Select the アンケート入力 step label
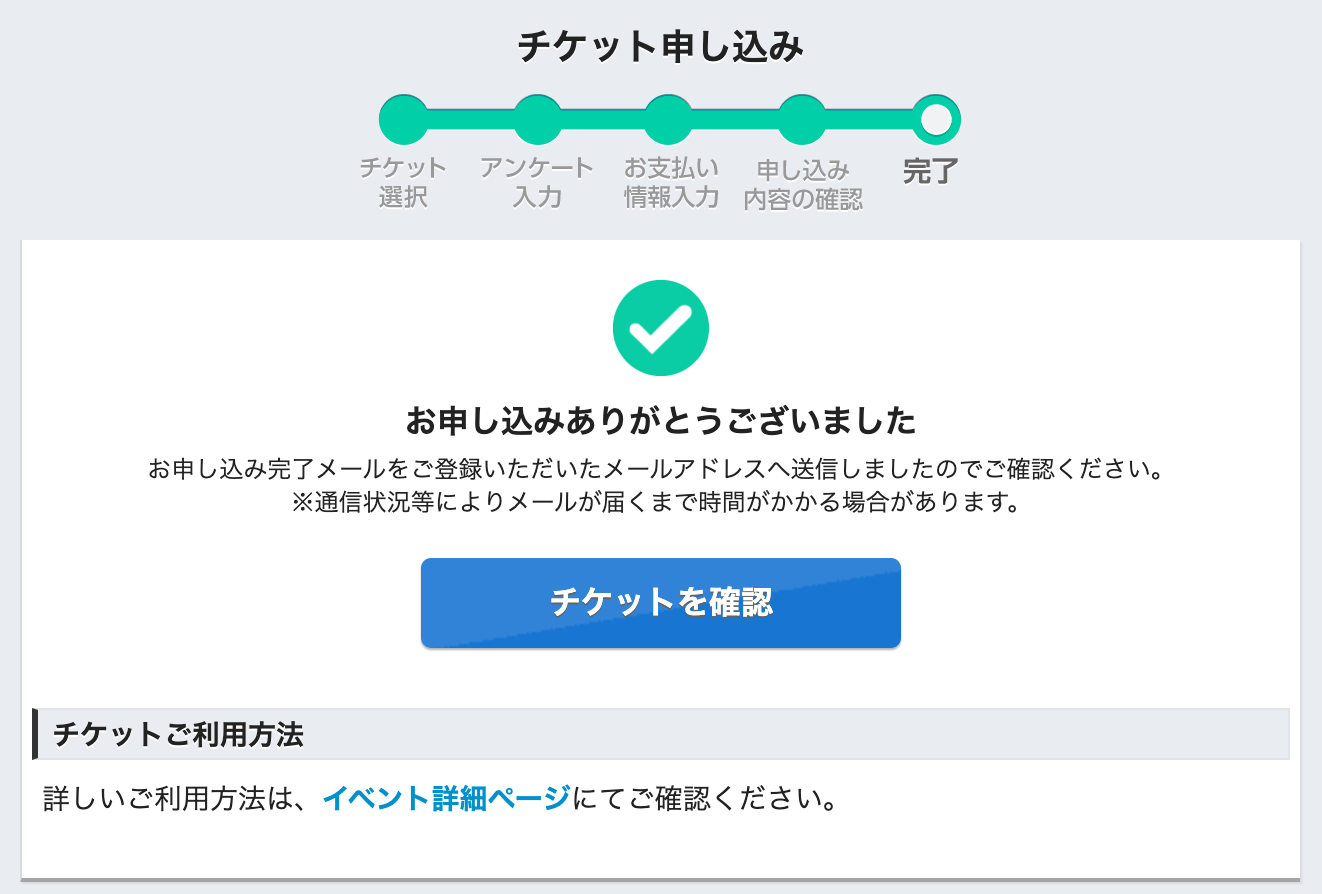 tap(537, 182)
